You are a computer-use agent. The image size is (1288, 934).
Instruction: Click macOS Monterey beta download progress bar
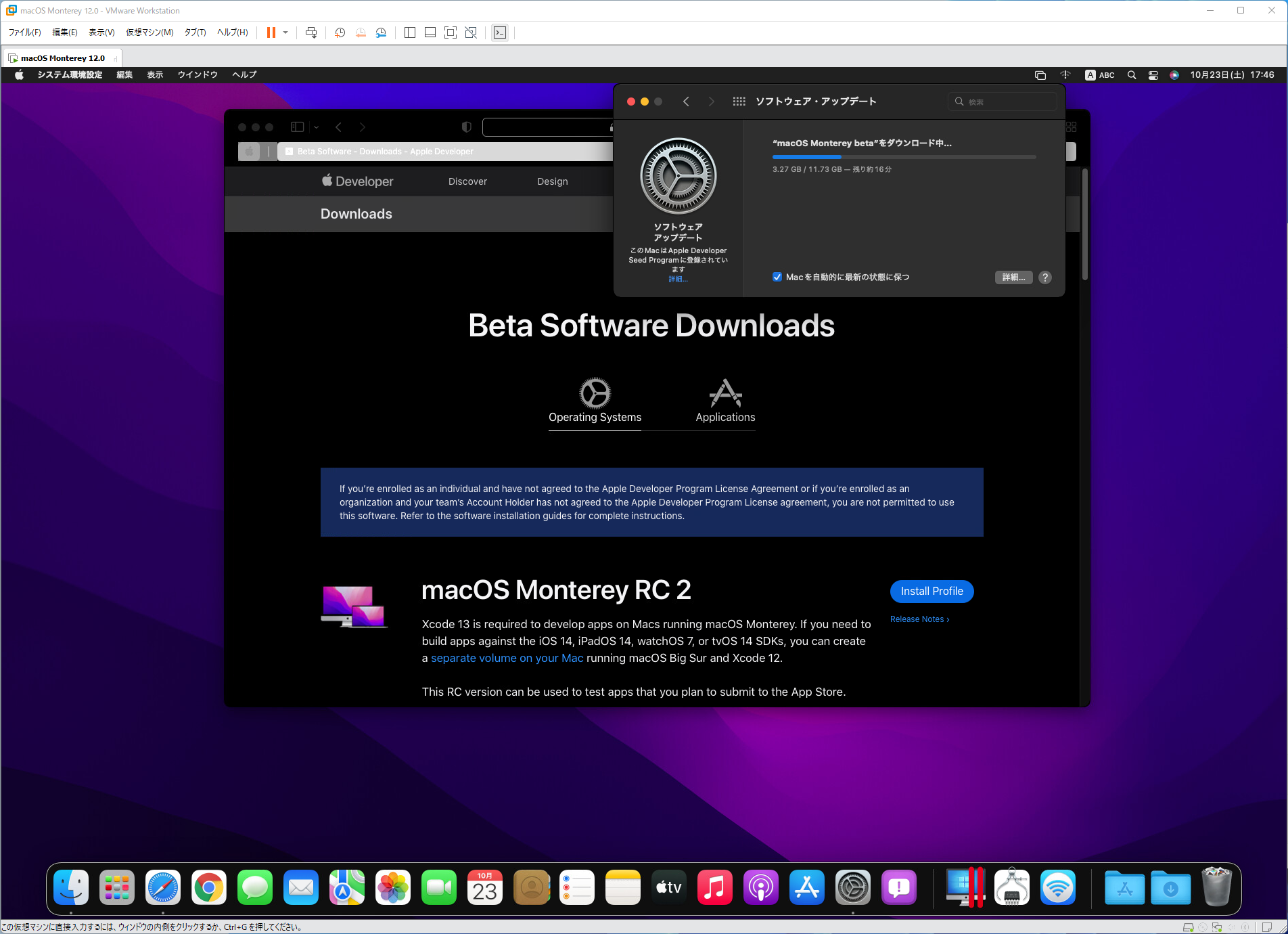pyautogui.click(x=904, y=157)
